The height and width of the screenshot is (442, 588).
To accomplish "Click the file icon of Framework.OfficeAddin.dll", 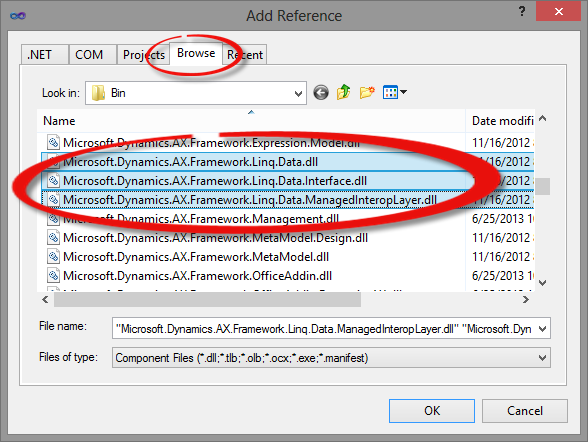I will [x=53, y=276].
